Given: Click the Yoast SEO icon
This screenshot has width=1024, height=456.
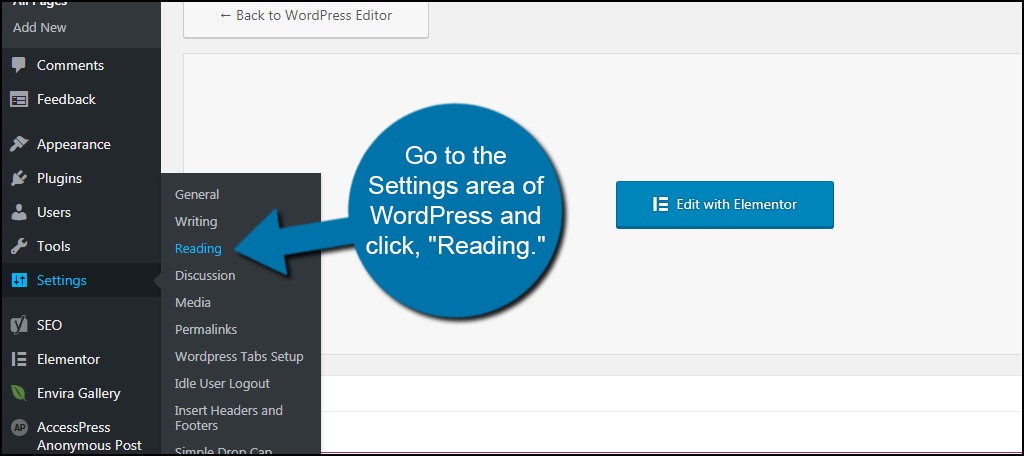Looking at the screenshot, I should coord(19,325).
